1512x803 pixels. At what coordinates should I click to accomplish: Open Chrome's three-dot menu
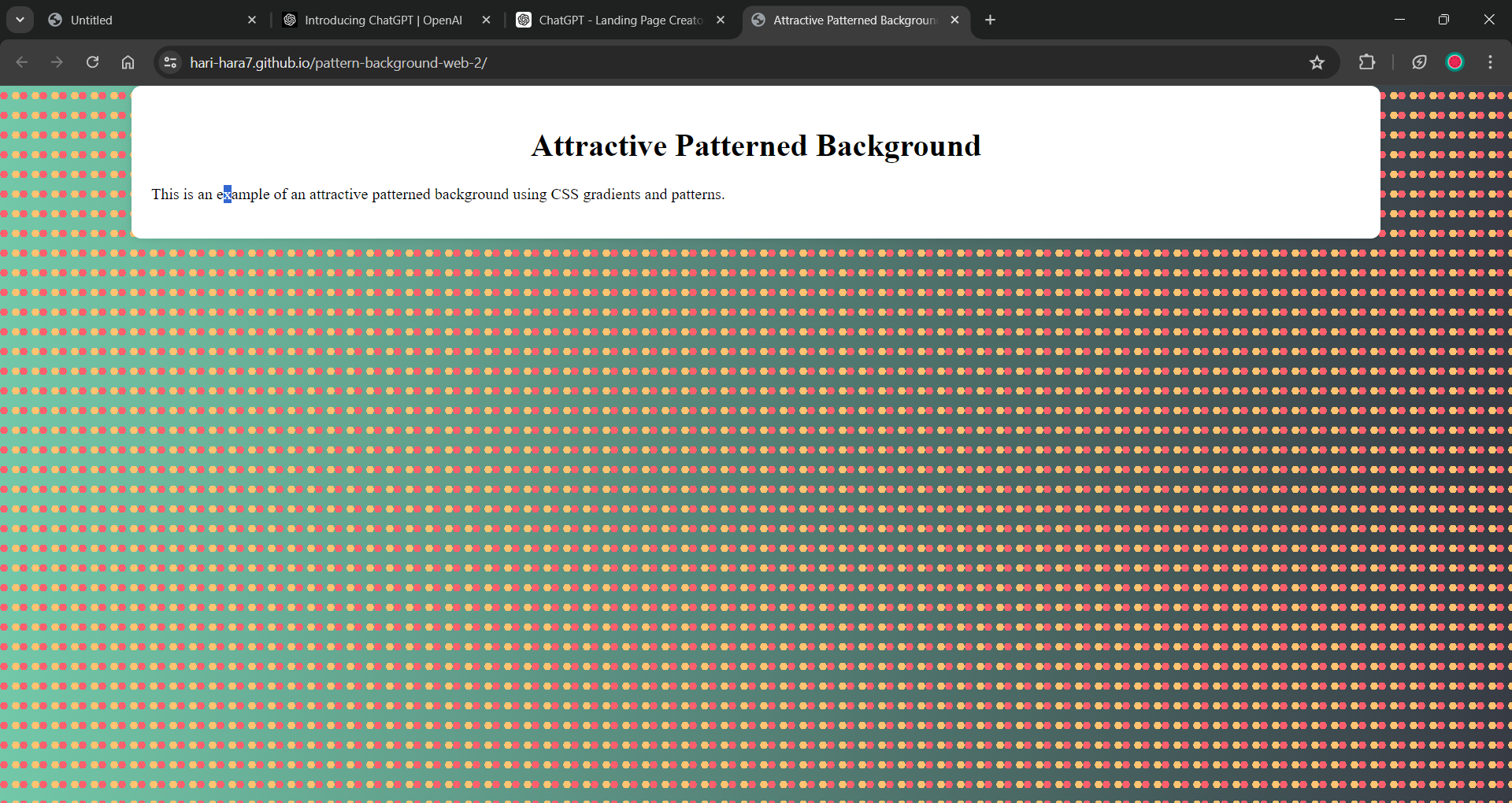click(1490, 62)
